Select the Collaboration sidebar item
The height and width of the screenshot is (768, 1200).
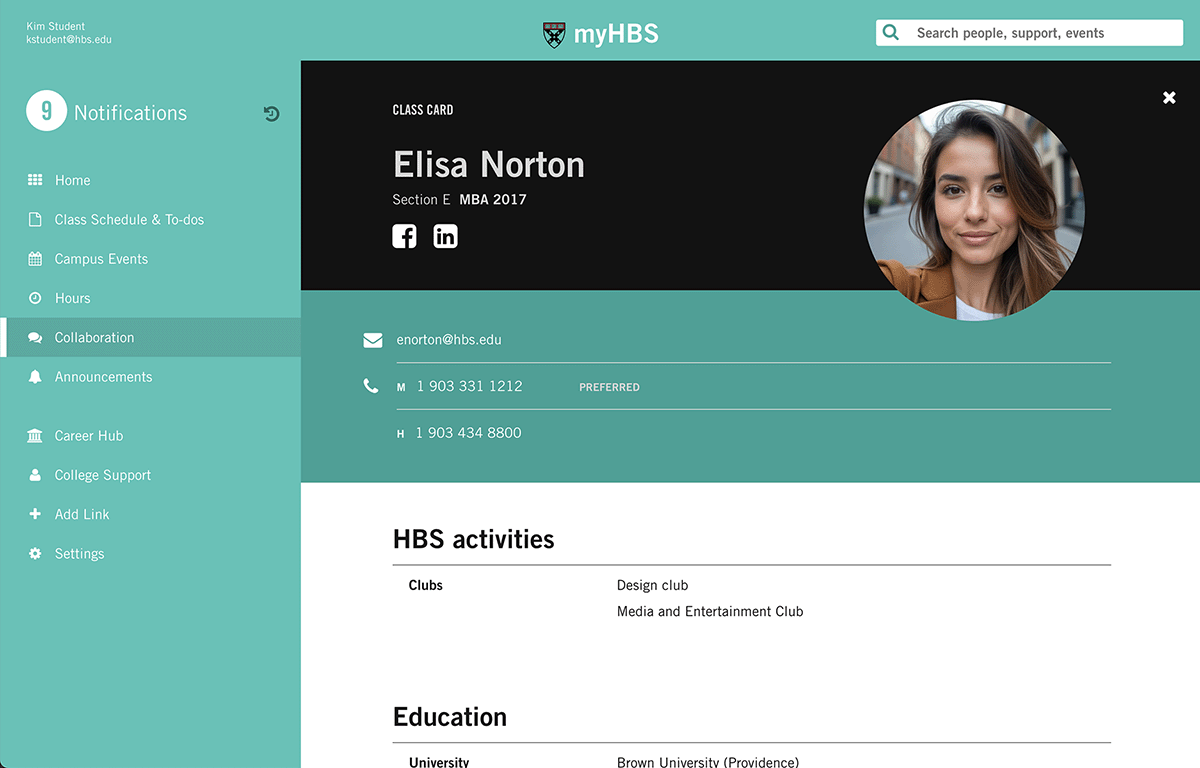[x=94, y=337]
